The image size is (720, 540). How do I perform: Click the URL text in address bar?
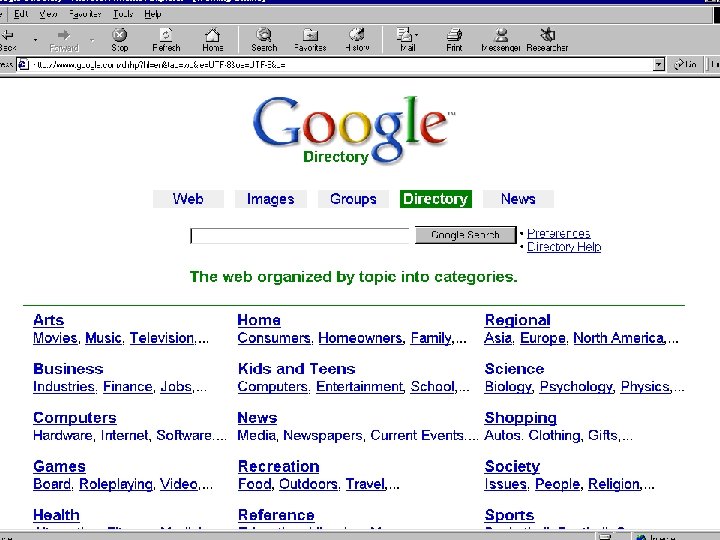pos(159,65)
